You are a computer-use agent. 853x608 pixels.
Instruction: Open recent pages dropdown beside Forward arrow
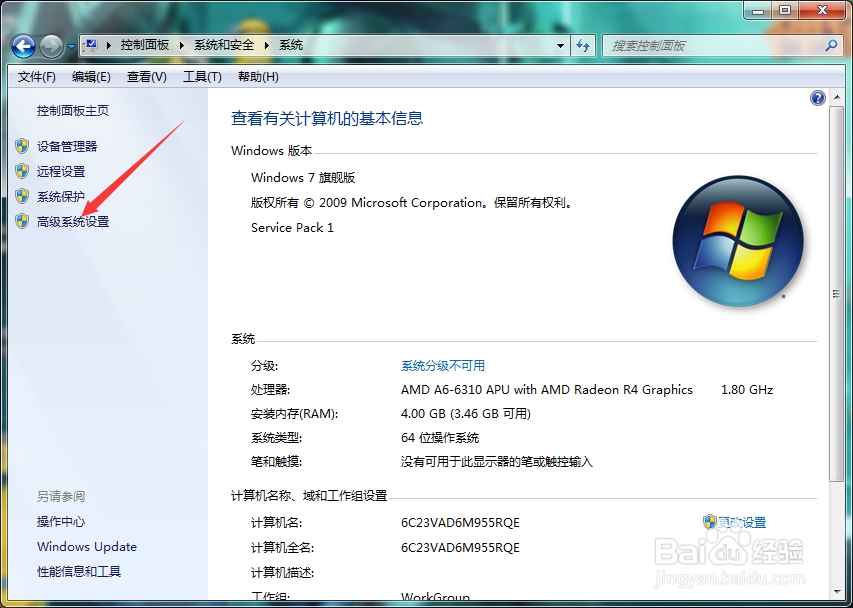(71, 47)
